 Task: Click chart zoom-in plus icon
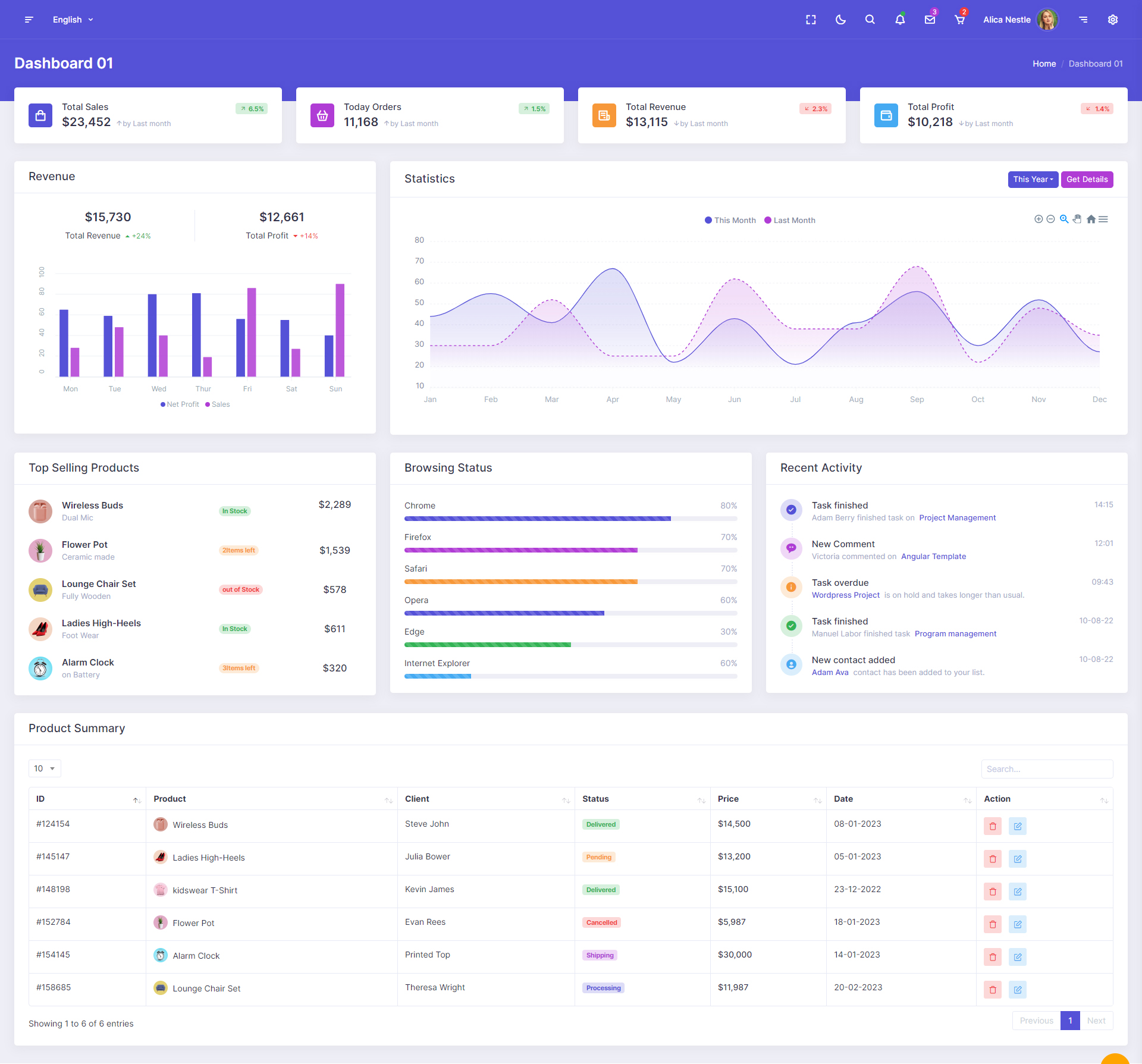pyautogui.click(x=1038, y=219)
